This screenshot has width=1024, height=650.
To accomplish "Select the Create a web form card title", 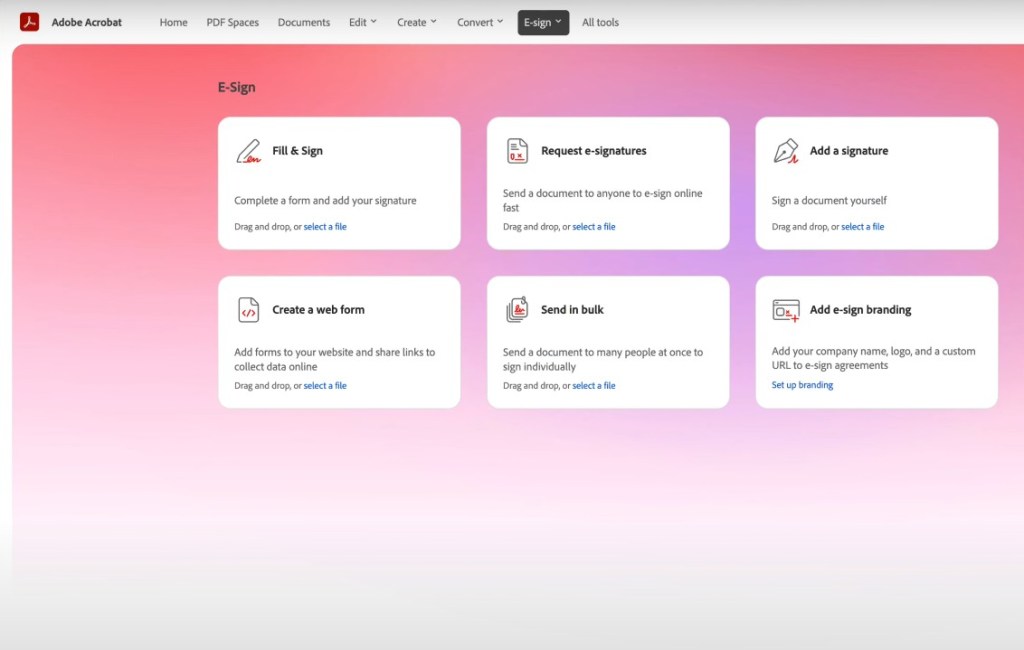I will coord(318,310).
